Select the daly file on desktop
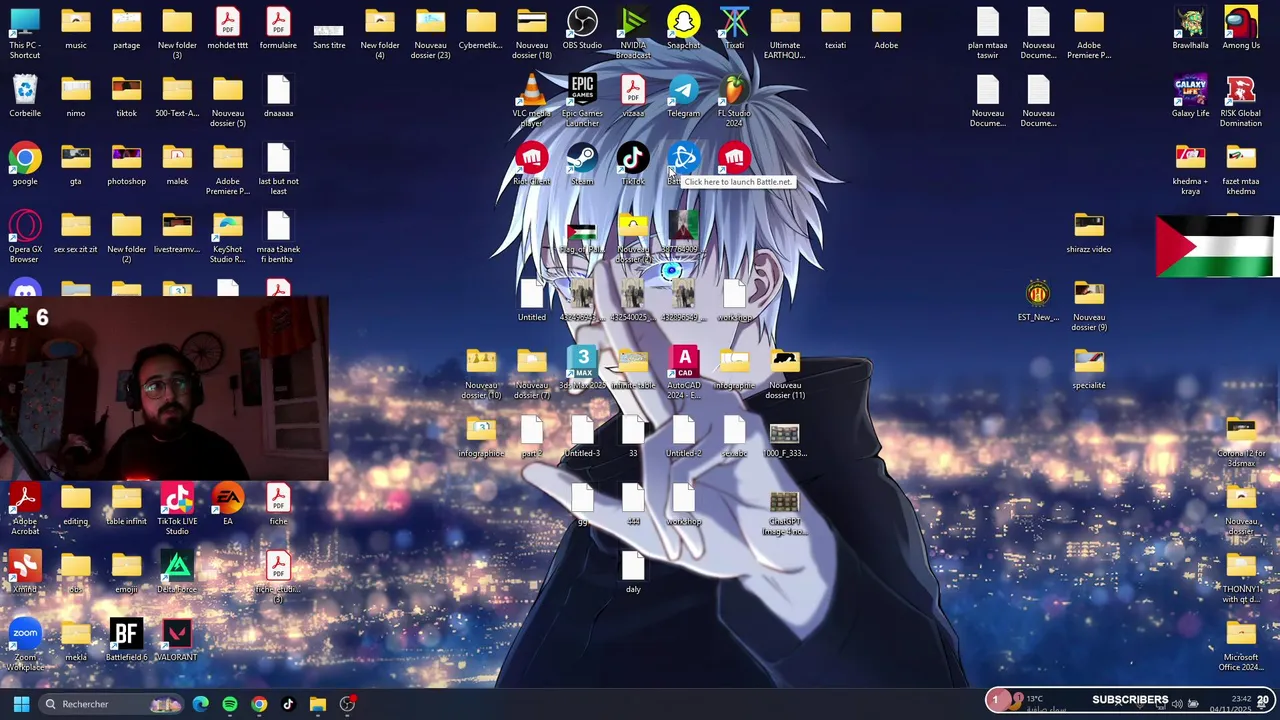 633,572
